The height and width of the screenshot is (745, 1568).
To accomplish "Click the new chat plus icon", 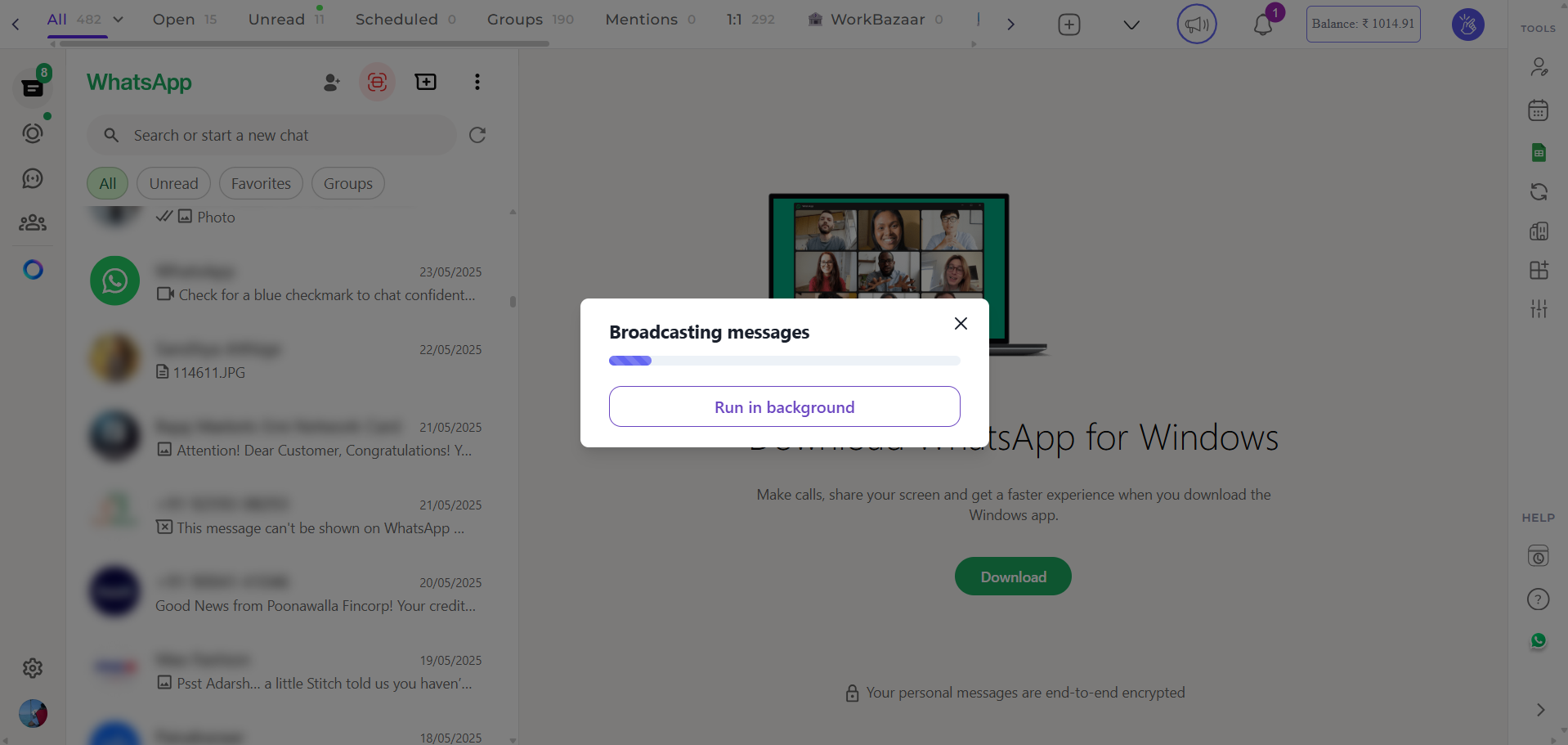I will click(426, 82).
